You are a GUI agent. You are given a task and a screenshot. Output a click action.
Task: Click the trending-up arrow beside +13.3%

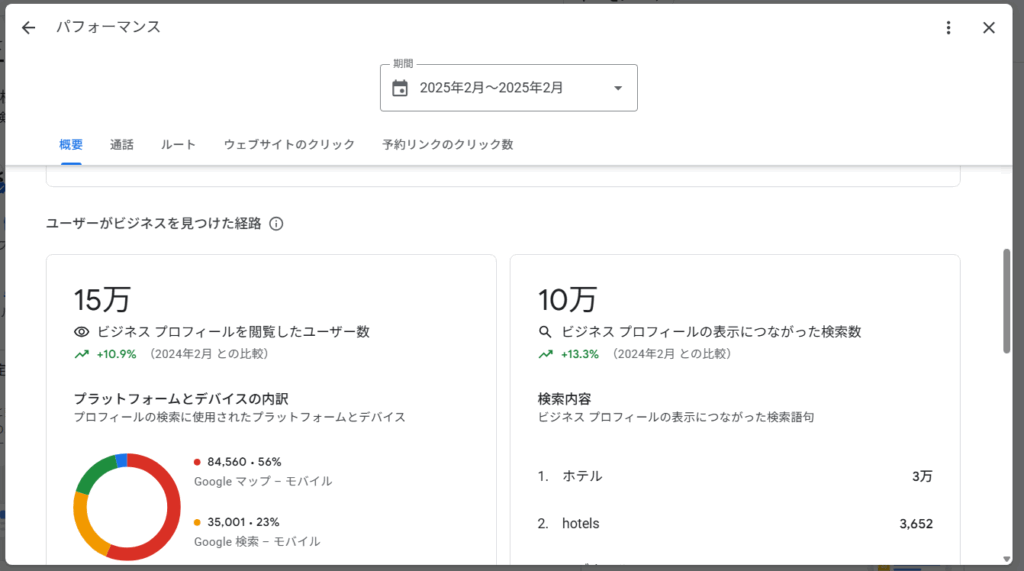pyautogui.click(x=545, y=354)
